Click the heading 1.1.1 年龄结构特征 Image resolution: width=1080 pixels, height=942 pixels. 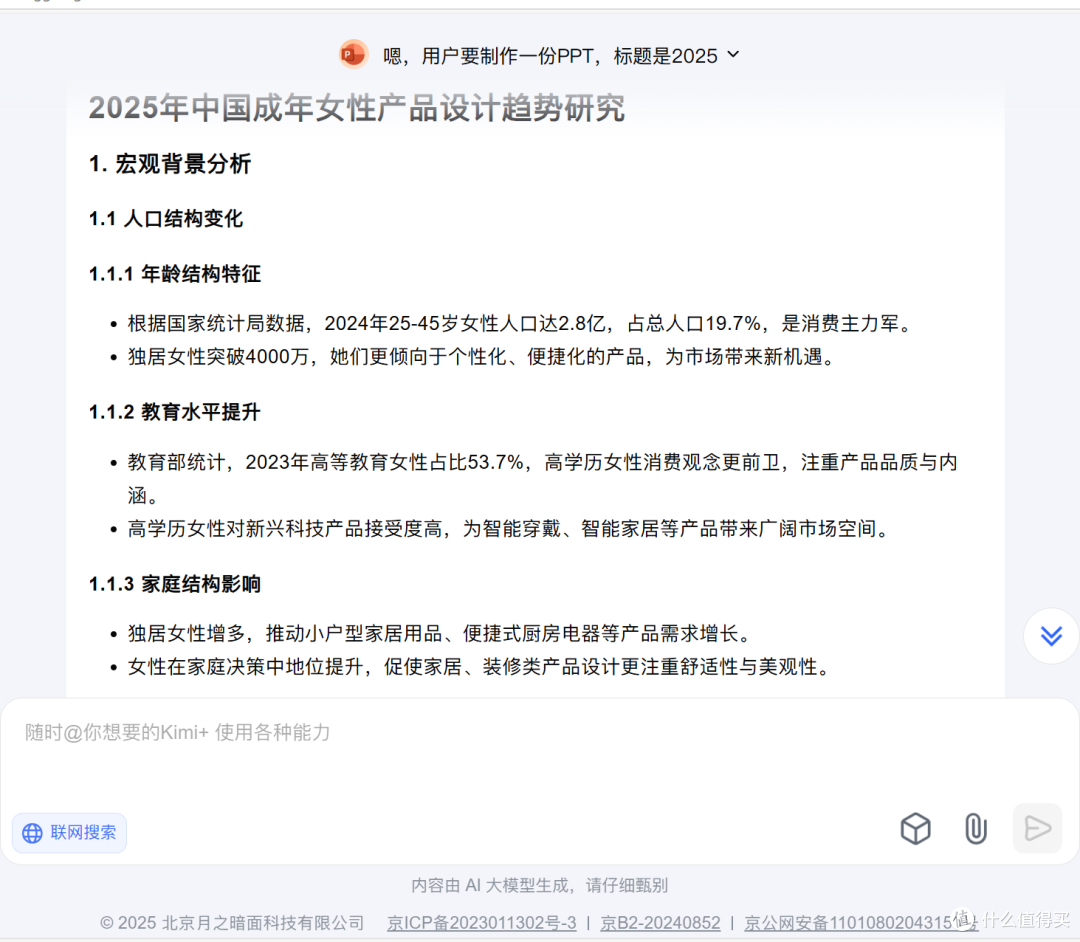click(175, 274)
